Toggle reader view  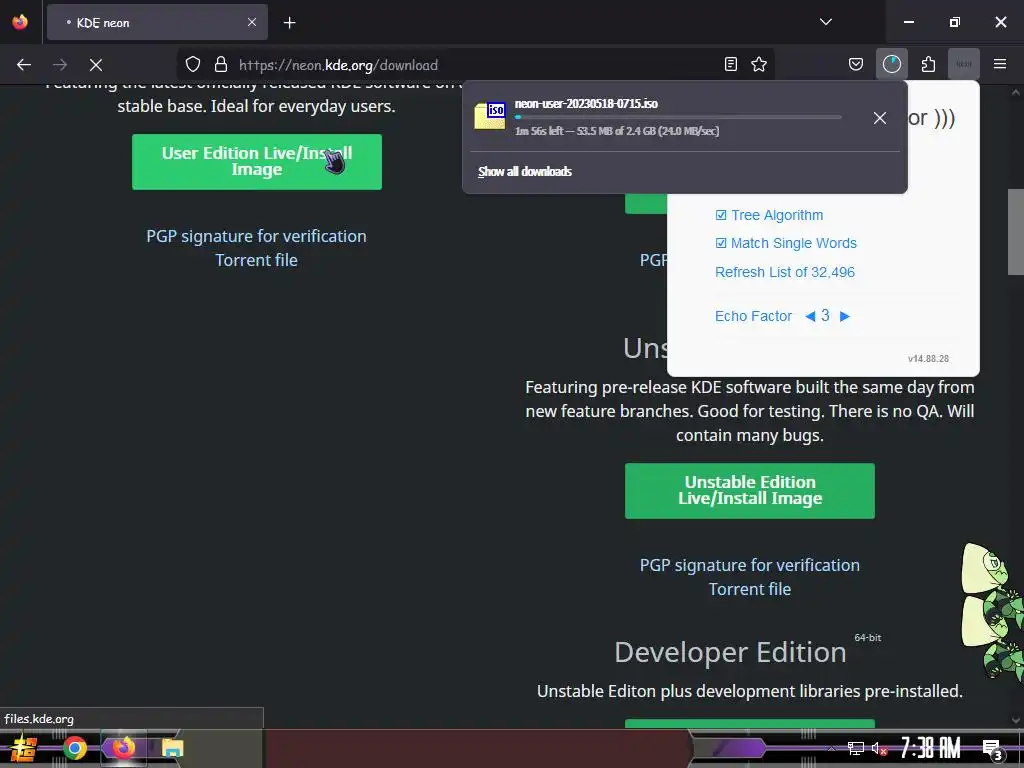pyautogui.click(x=731, y=65)
